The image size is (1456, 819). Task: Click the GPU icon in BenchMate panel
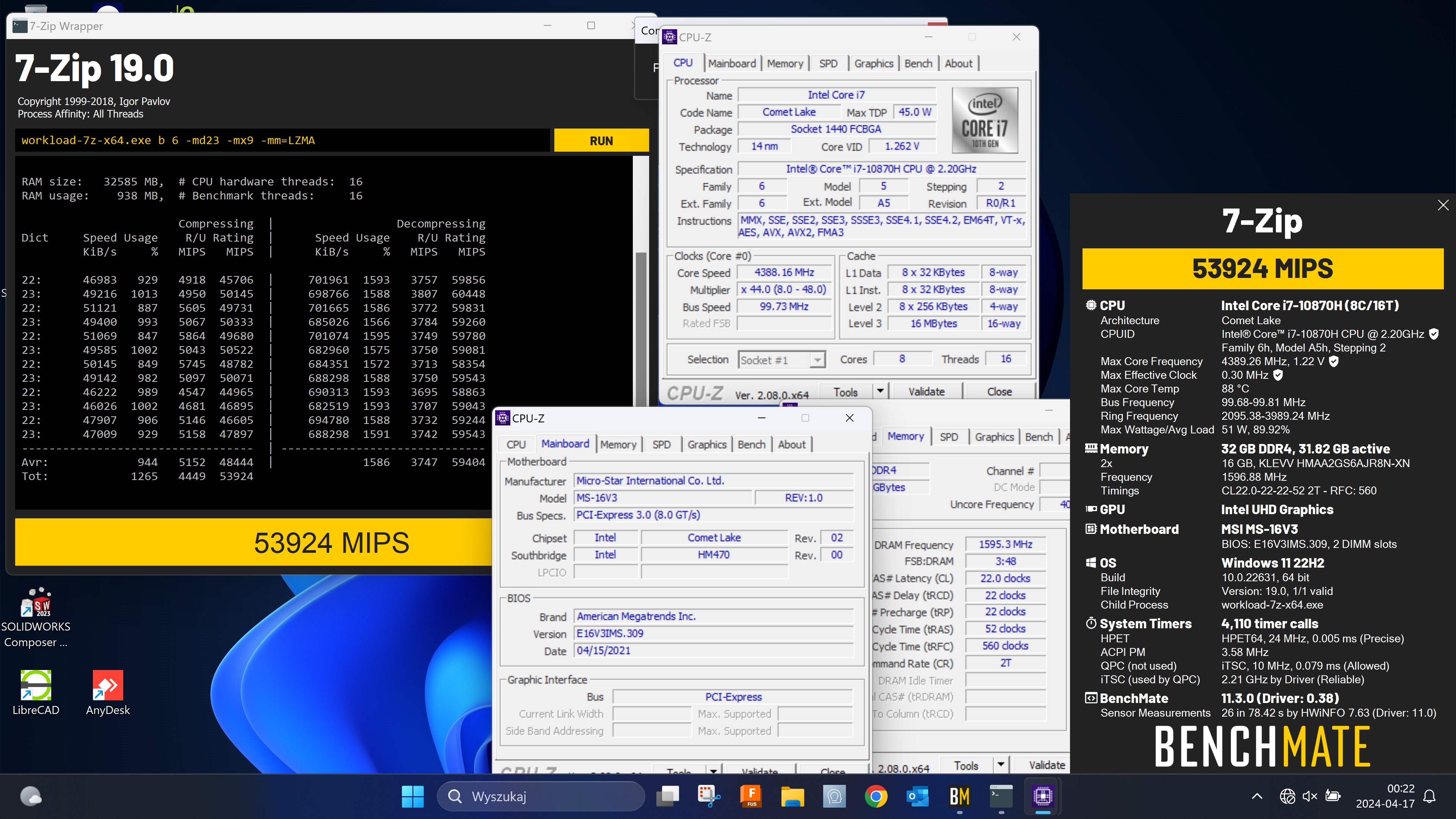pos(1091,509)
